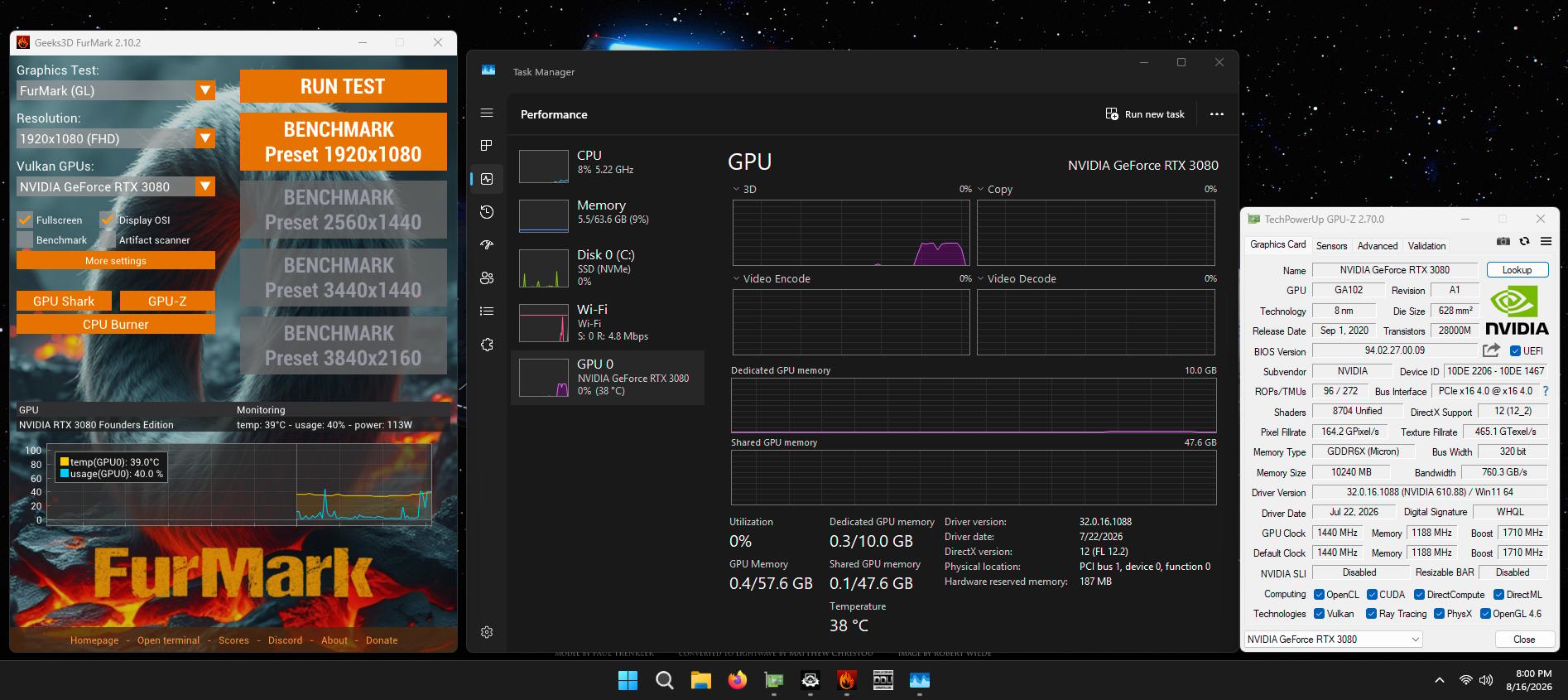This screenshot has width=1568, height=700.
Task: Toggle CUDA checkbox in GPU-Z
Action: [1372, 594]
